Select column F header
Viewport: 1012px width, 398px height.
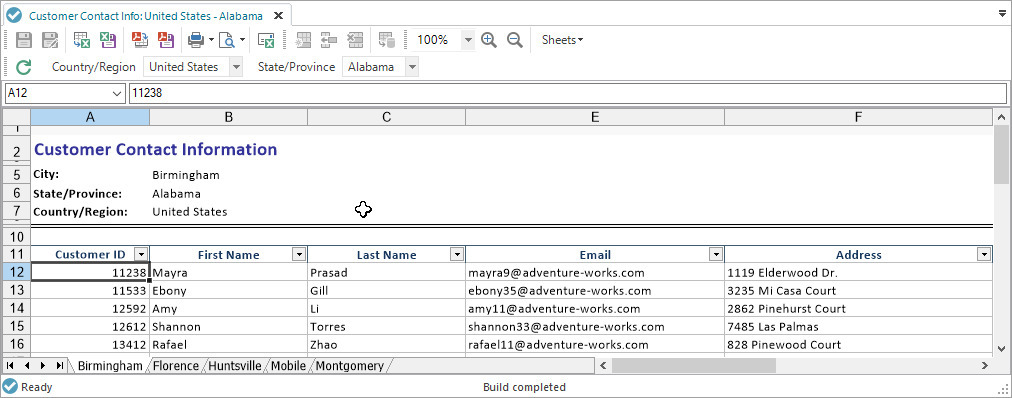point(858,117)
